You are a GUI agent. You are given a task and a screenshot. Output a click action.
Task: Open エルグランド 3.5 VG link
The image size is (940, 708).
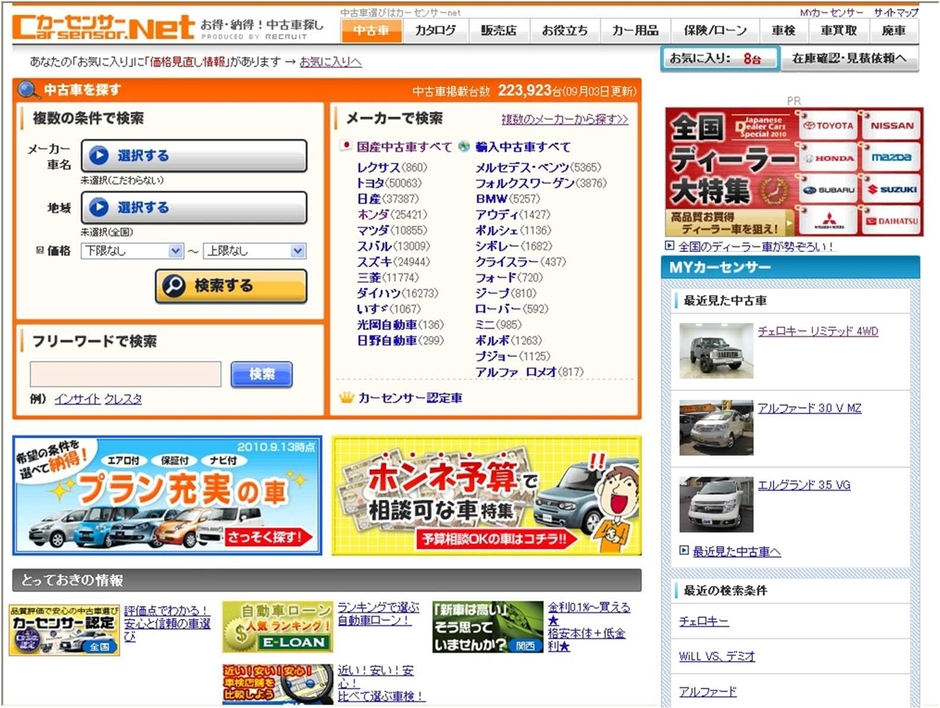point(804,485)
